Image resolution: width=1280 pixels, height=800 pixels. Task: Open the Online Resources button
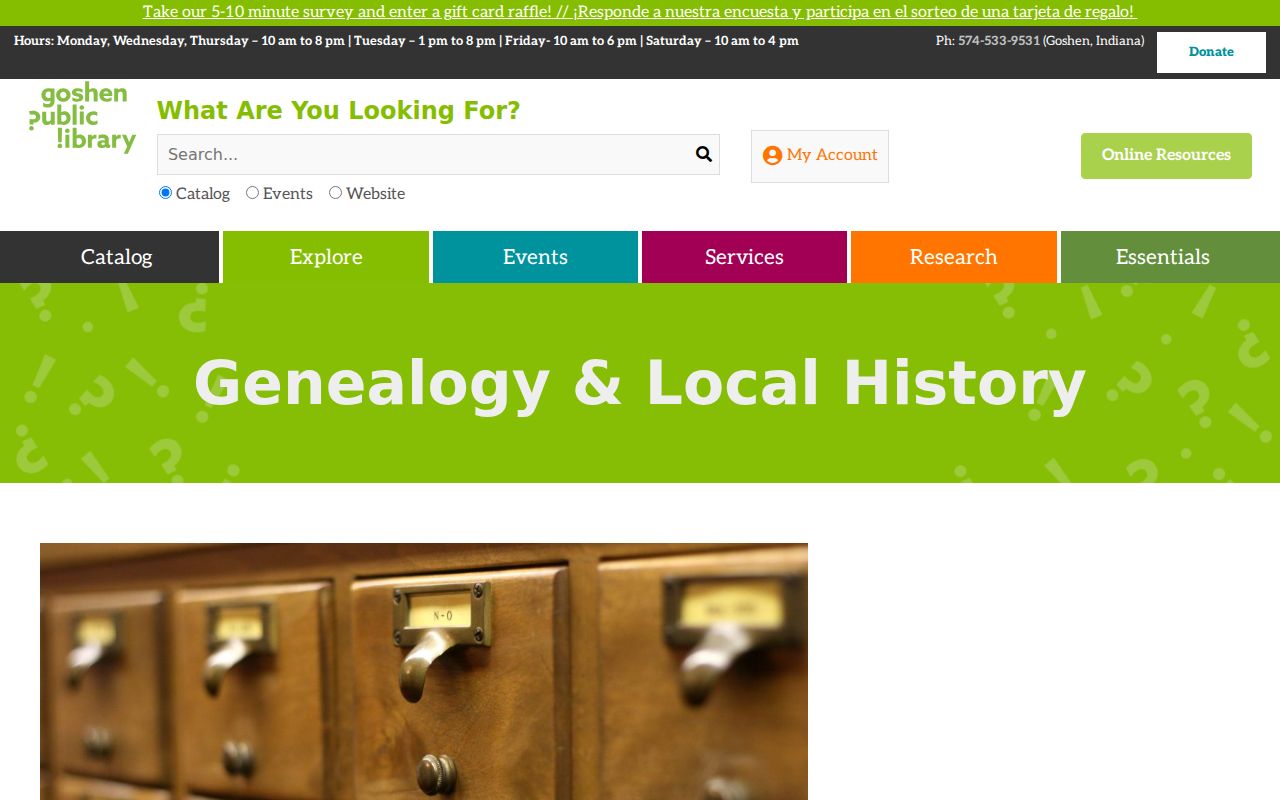[x=1166, y=156]
